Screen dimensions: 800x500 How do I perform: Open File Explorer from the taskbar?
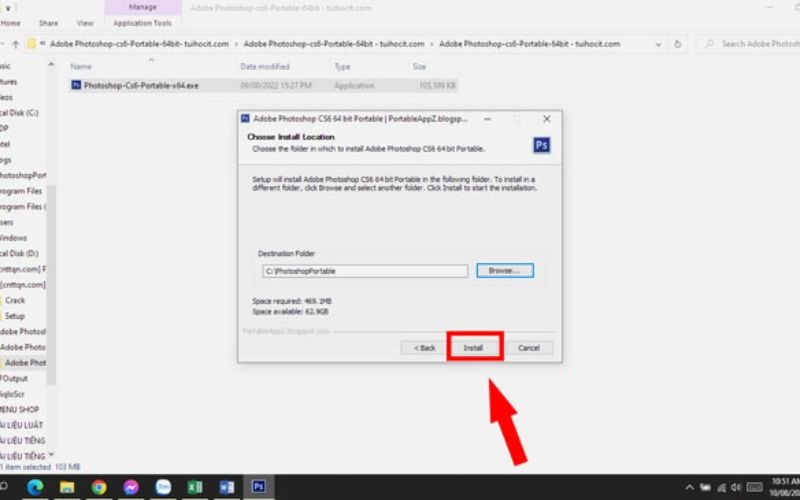pos(67,487)
